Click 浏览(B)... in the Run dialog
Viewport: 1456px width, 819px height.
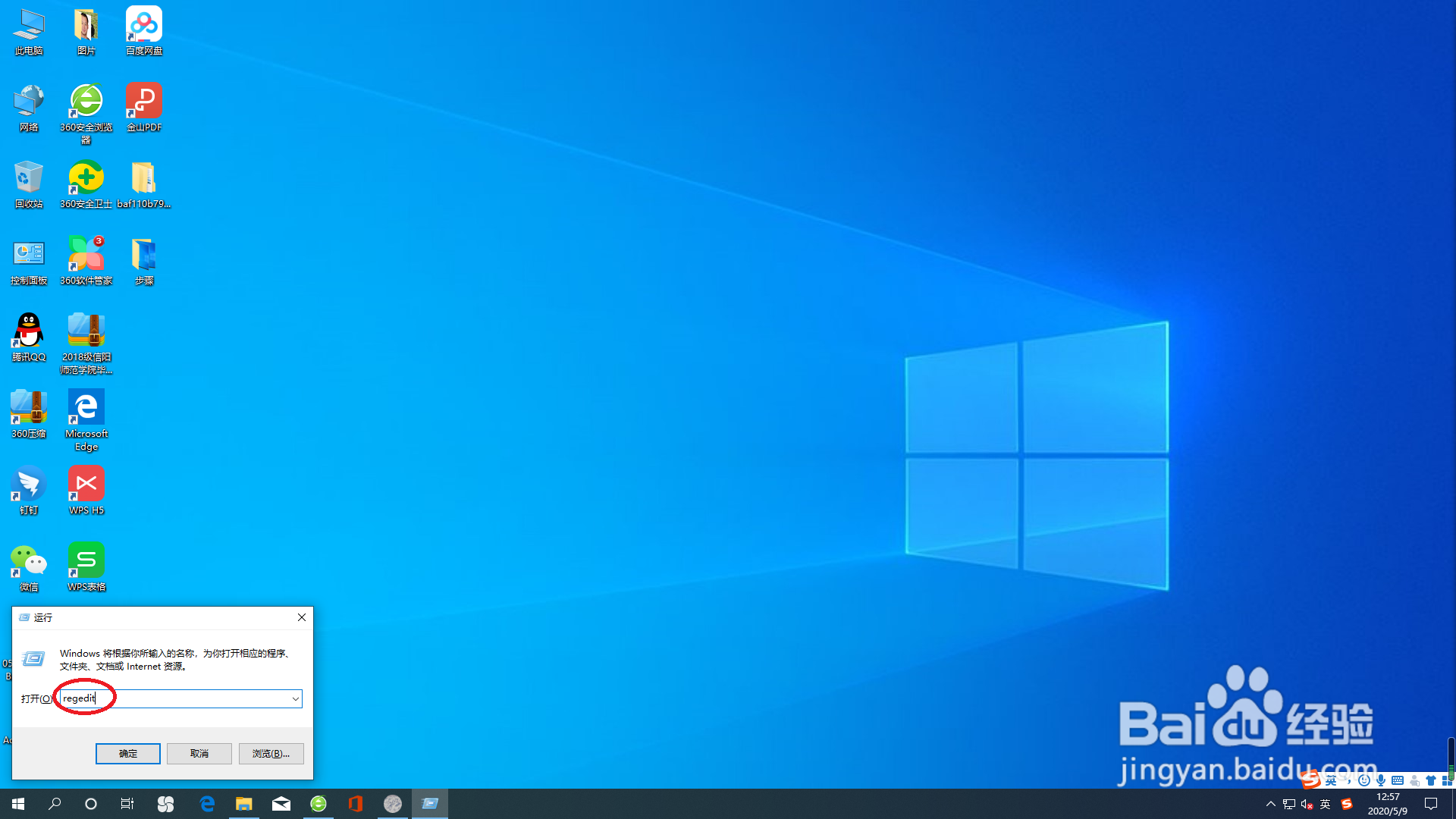271,753
